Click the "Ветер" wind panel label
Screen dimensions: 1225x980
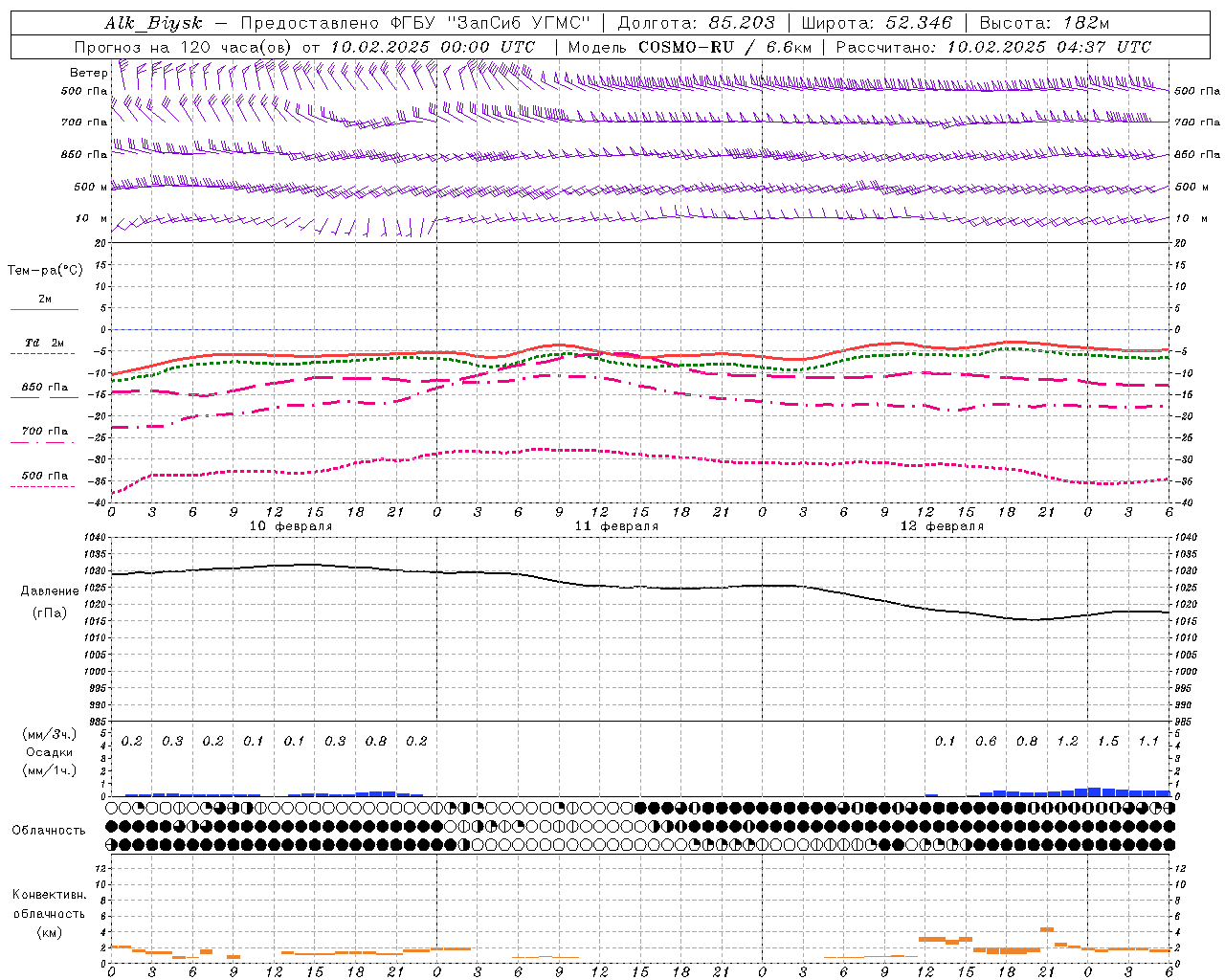(x=88, y=73)
